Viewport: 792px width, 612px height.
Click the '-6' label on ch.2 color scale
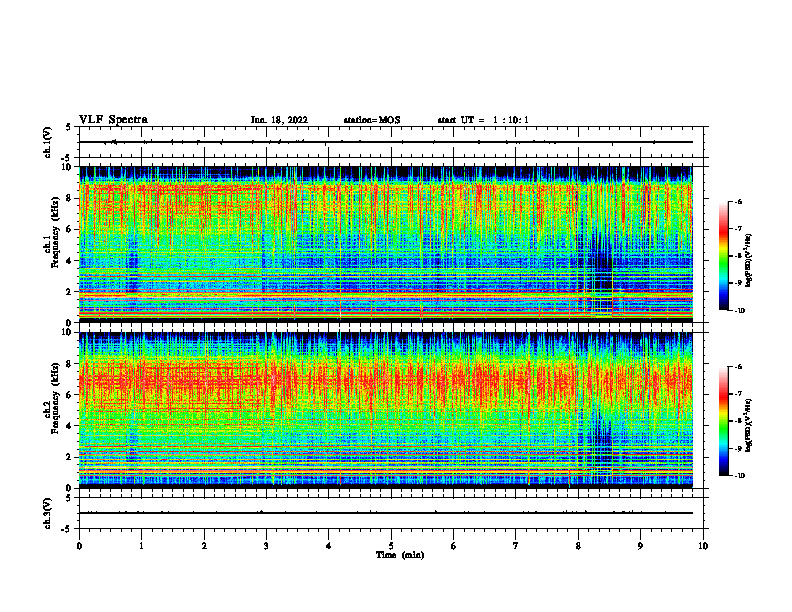pos(738,367)
